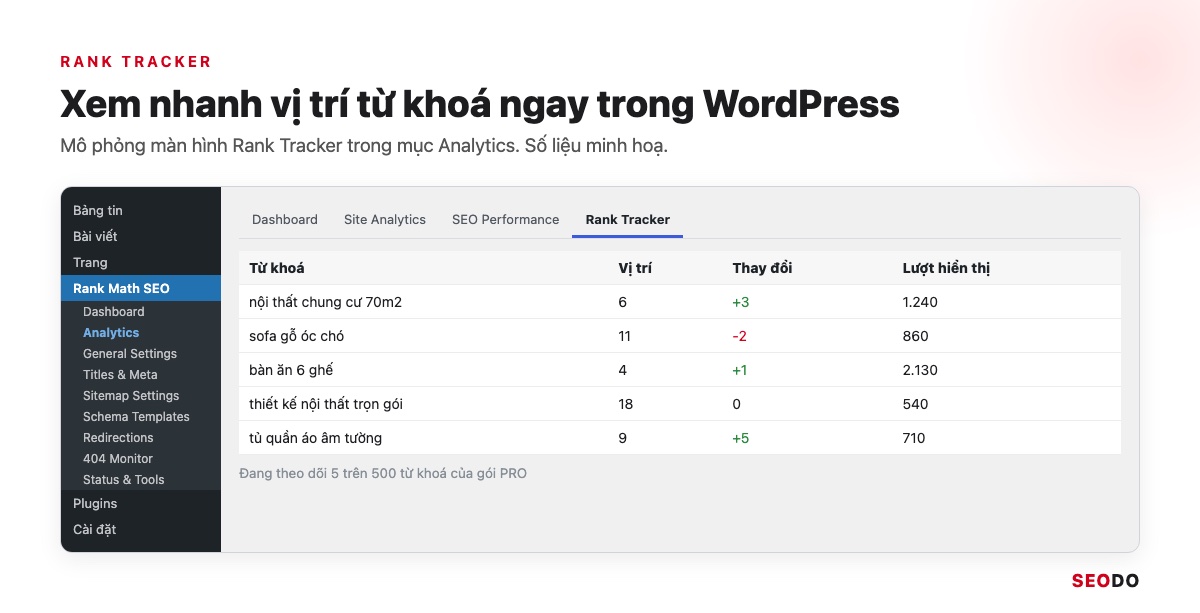This screenshot has height=613, width=1200.
Task: Select keyword thiết kế nội thất trọn gói
Action: pos(326,404)
